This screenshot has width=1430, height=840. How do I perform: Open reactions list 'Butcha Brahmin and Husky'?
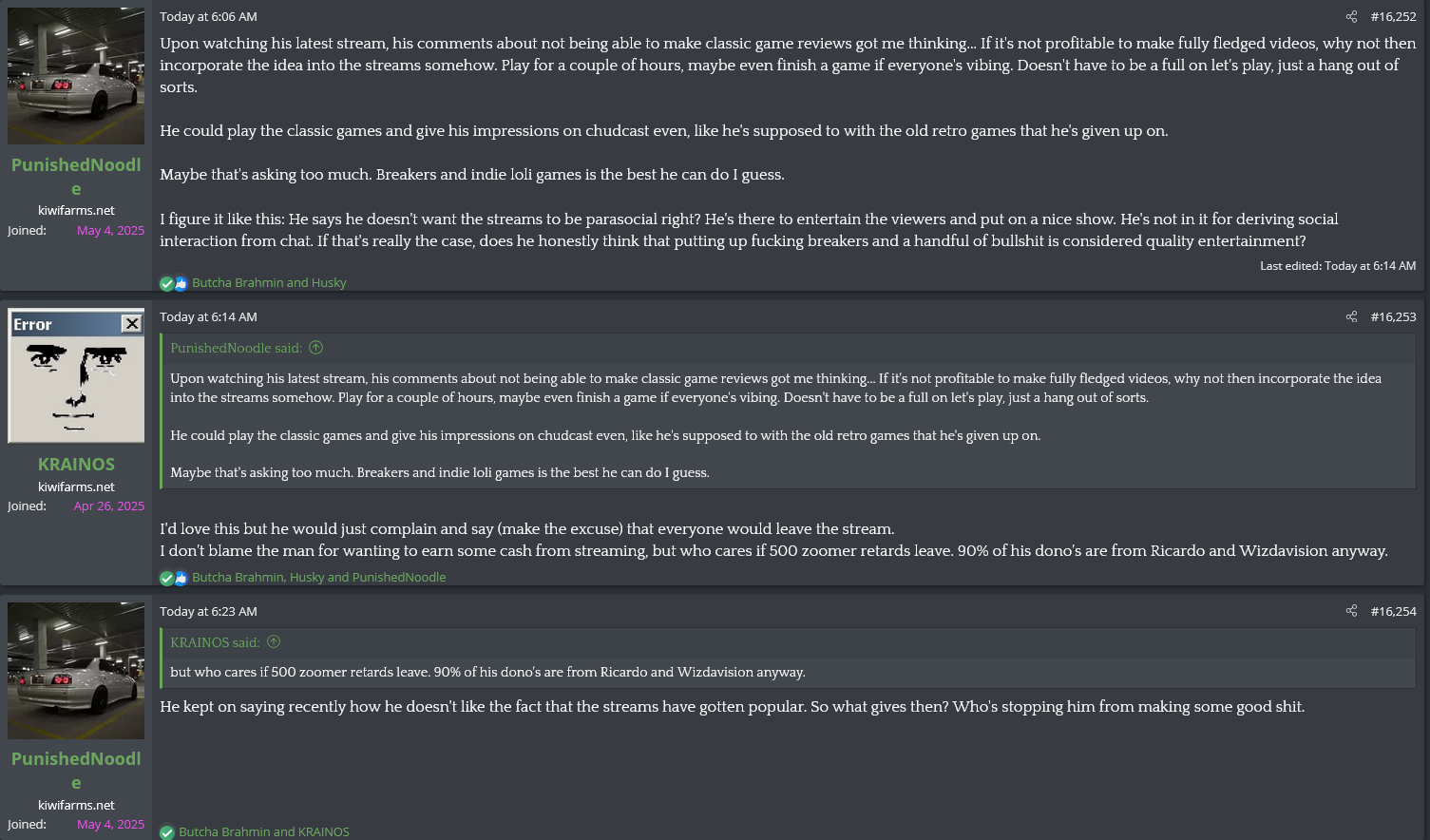269,282
